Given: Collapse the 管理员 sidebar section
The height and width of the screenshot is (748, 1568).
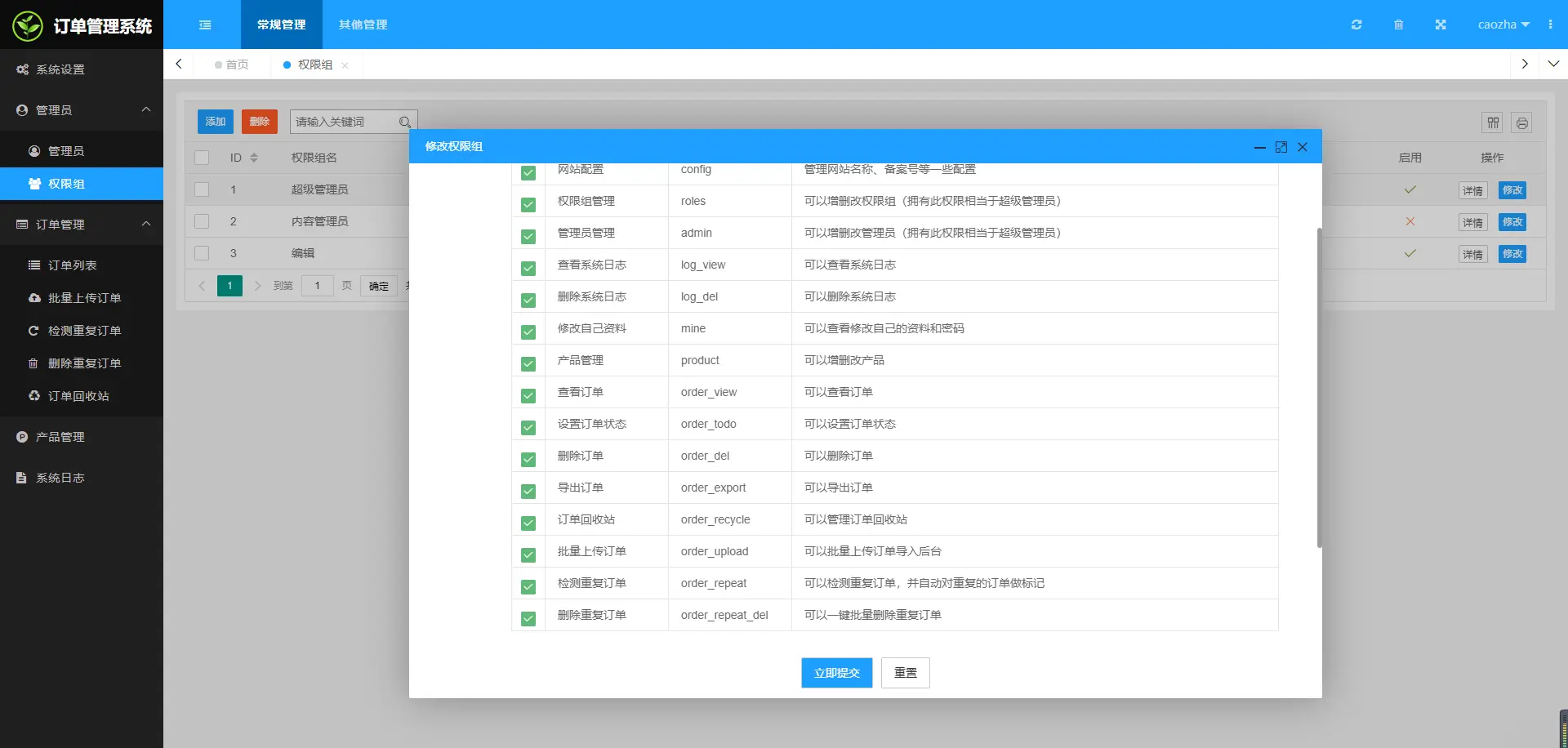Looking at the screenshot, I should pyautogui.click(x=145, y=109).
